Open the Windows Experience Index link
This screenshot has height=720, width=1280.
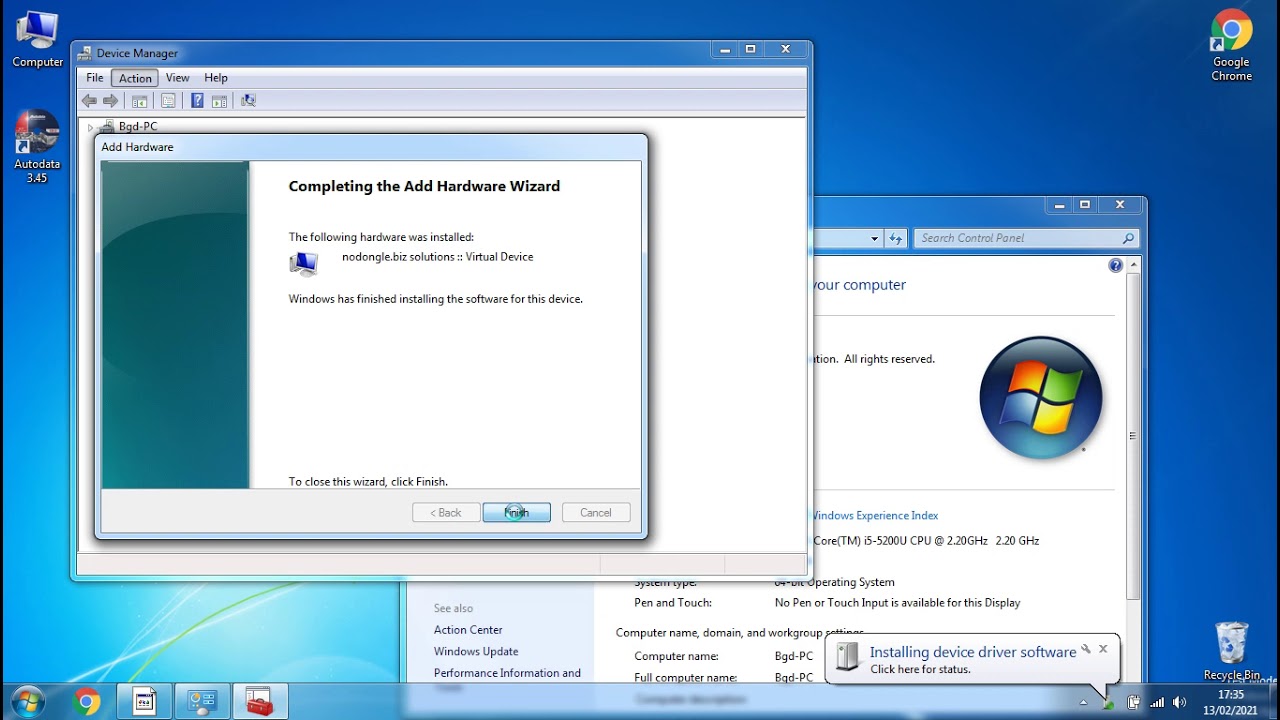pos(875,516)
